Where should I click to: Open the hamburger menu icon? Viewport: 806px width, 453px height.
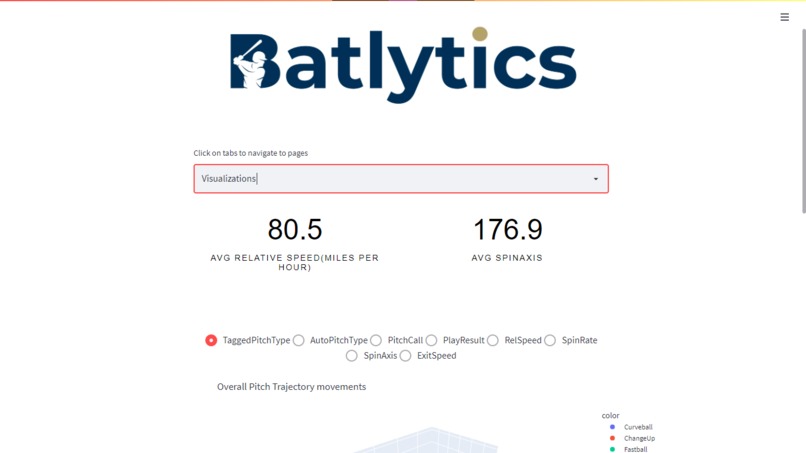(x=784, y=17)
